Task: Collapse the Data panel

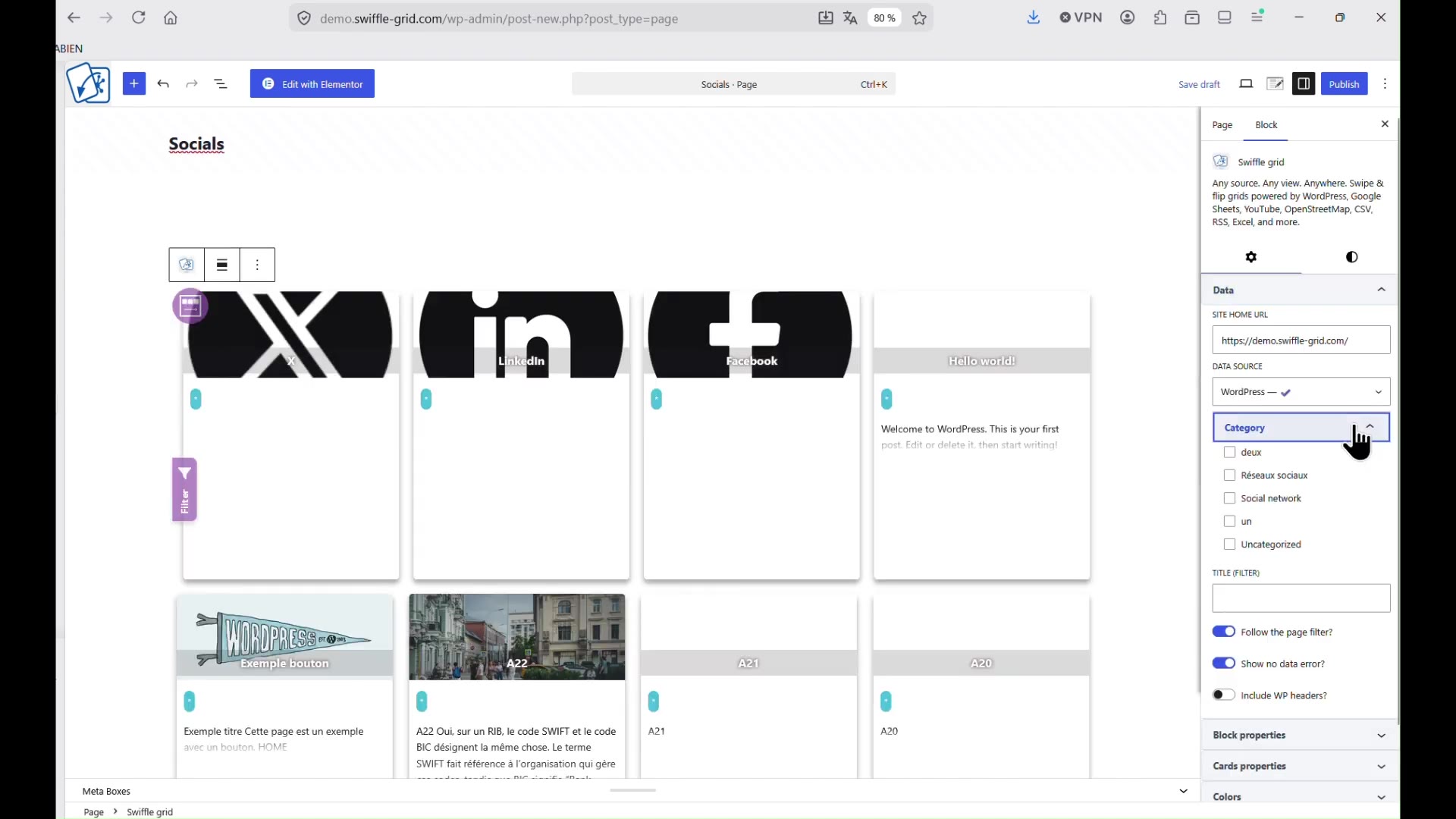Action: [x=1300, y=290]
